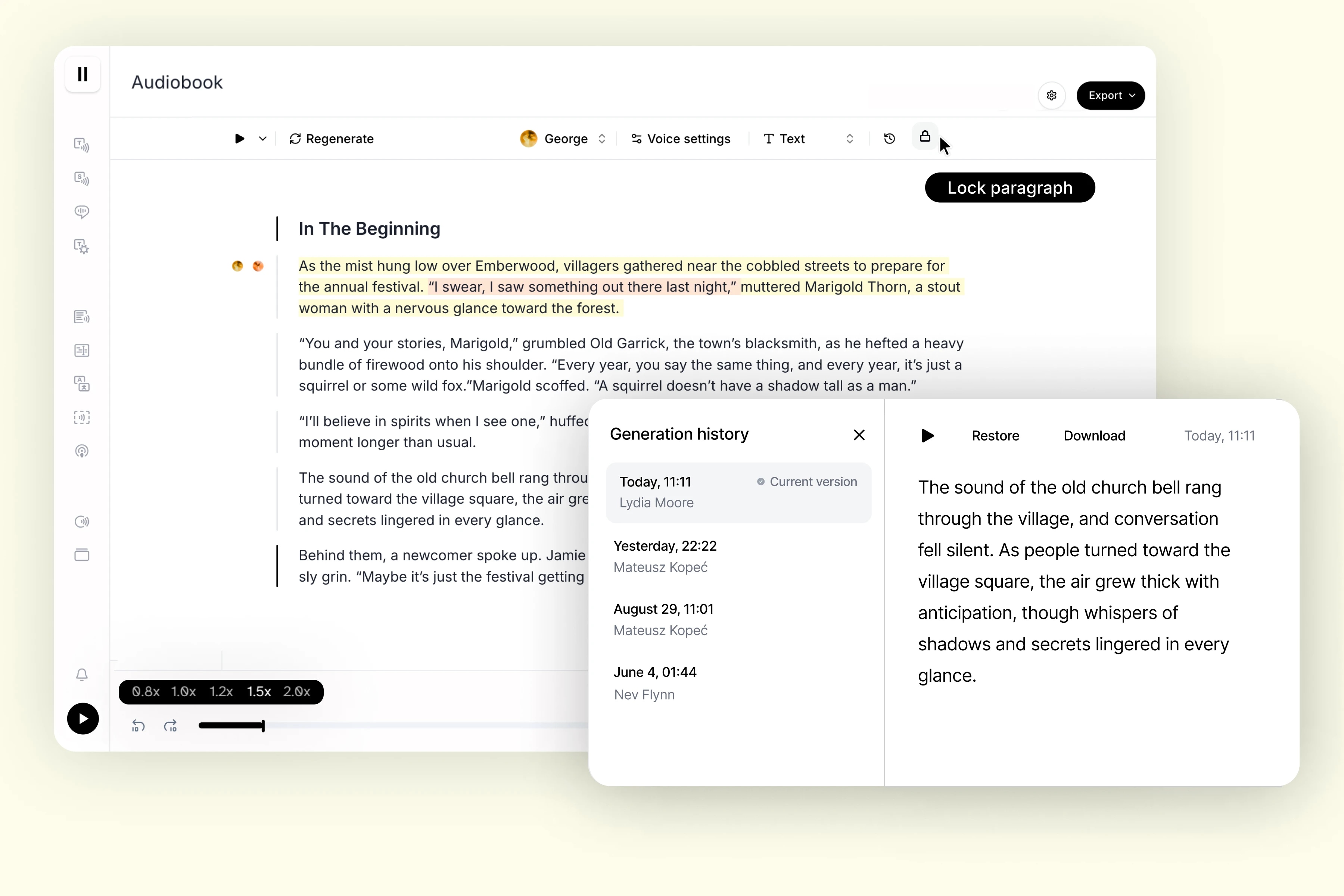Click the lock icon next to history
This screenshot has width=1344, height=896.
[925, 137]
